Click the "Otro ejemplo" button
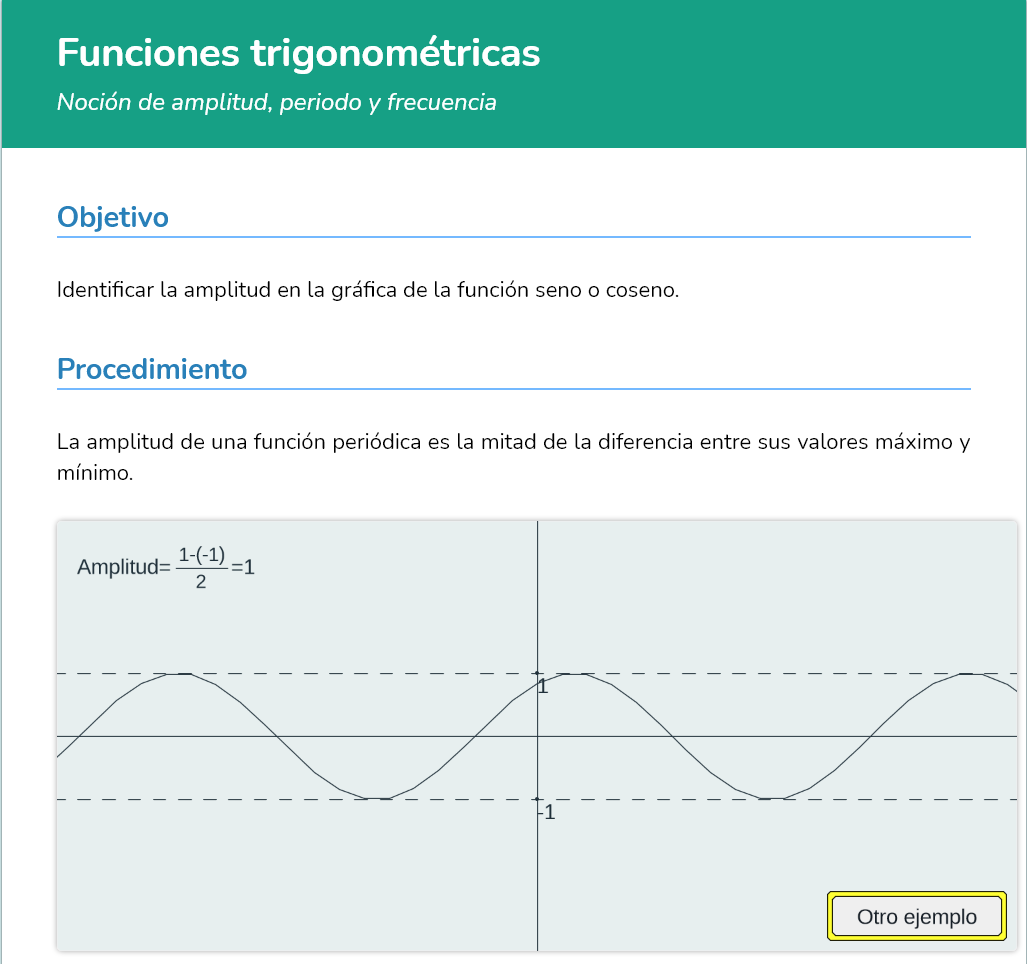 [x=916, y=917]
